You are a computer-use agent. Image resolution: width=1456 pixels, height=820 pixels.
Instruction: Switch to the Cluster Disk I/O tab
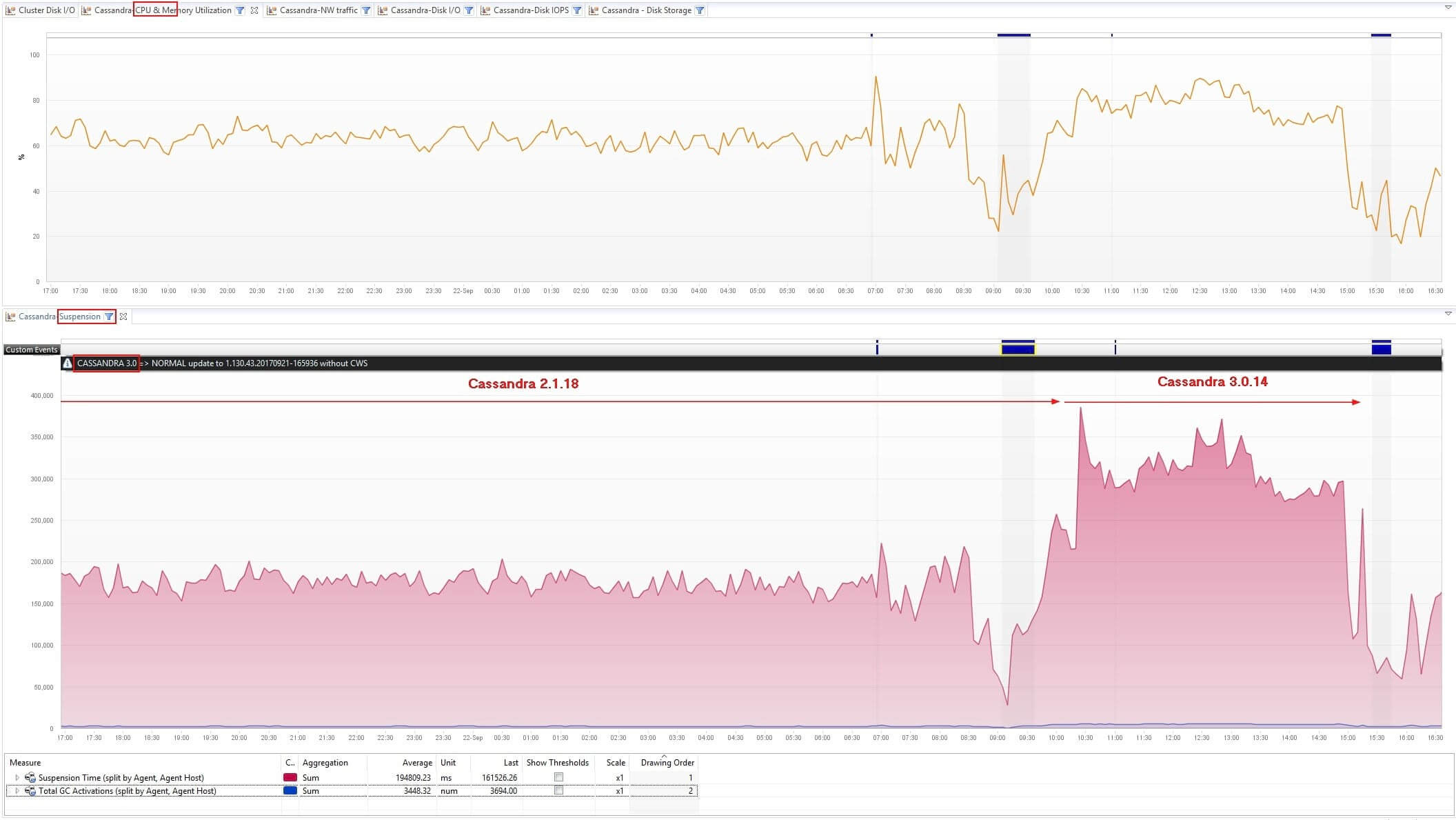[x=41, y=10]
